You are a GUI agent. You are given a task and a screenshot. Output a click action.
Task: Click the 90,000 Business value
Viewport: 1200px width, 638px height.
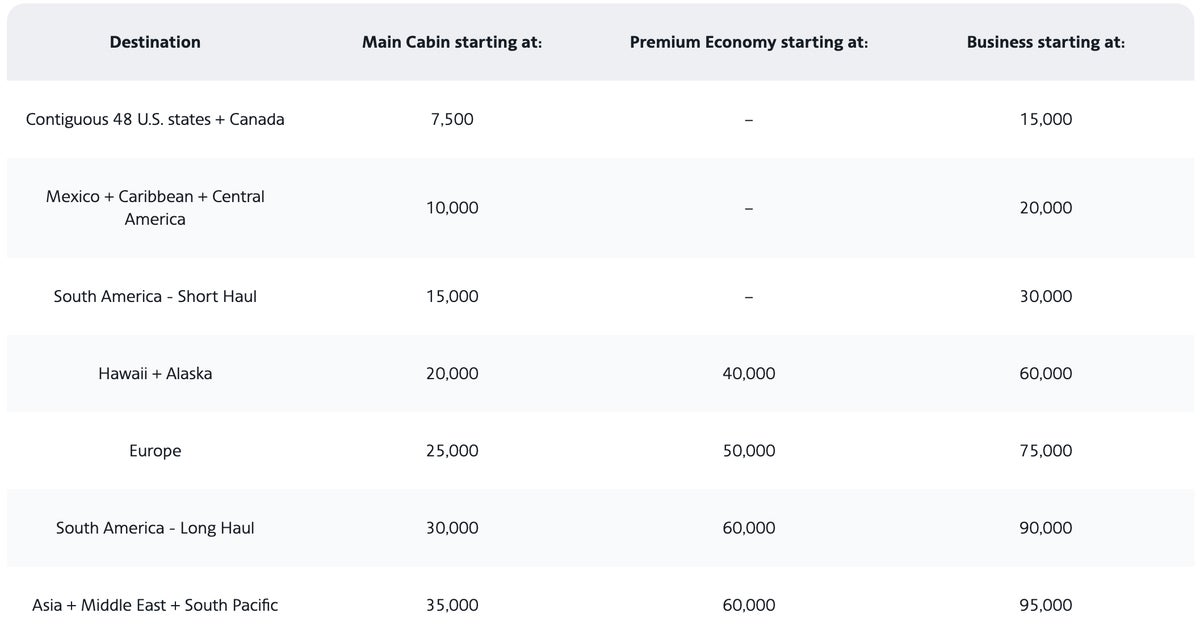point(1045,528)
